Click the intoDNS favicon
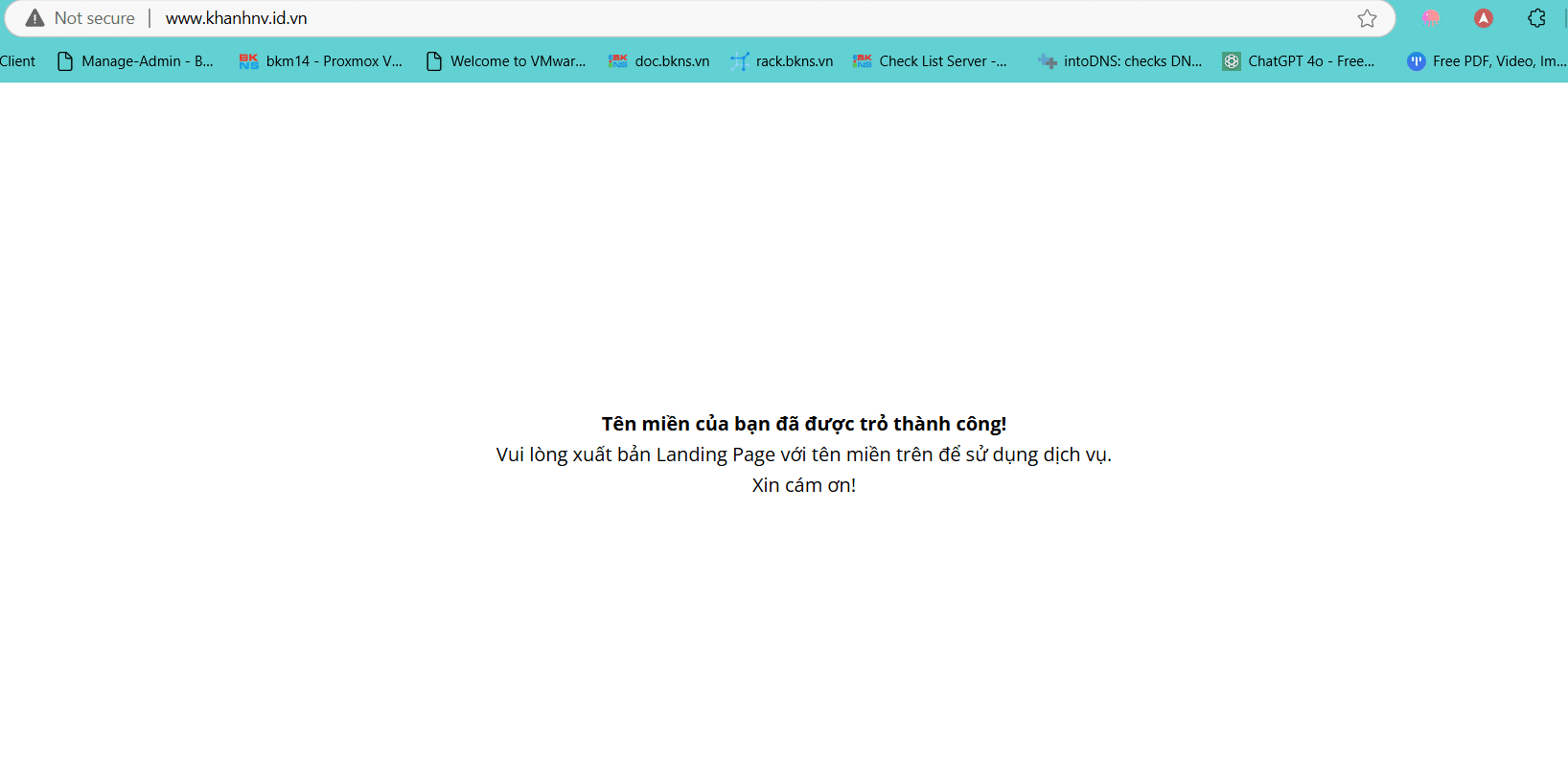Image resolution: width=1568 pixels, height=769 pixels. [x=1048, y=61]
